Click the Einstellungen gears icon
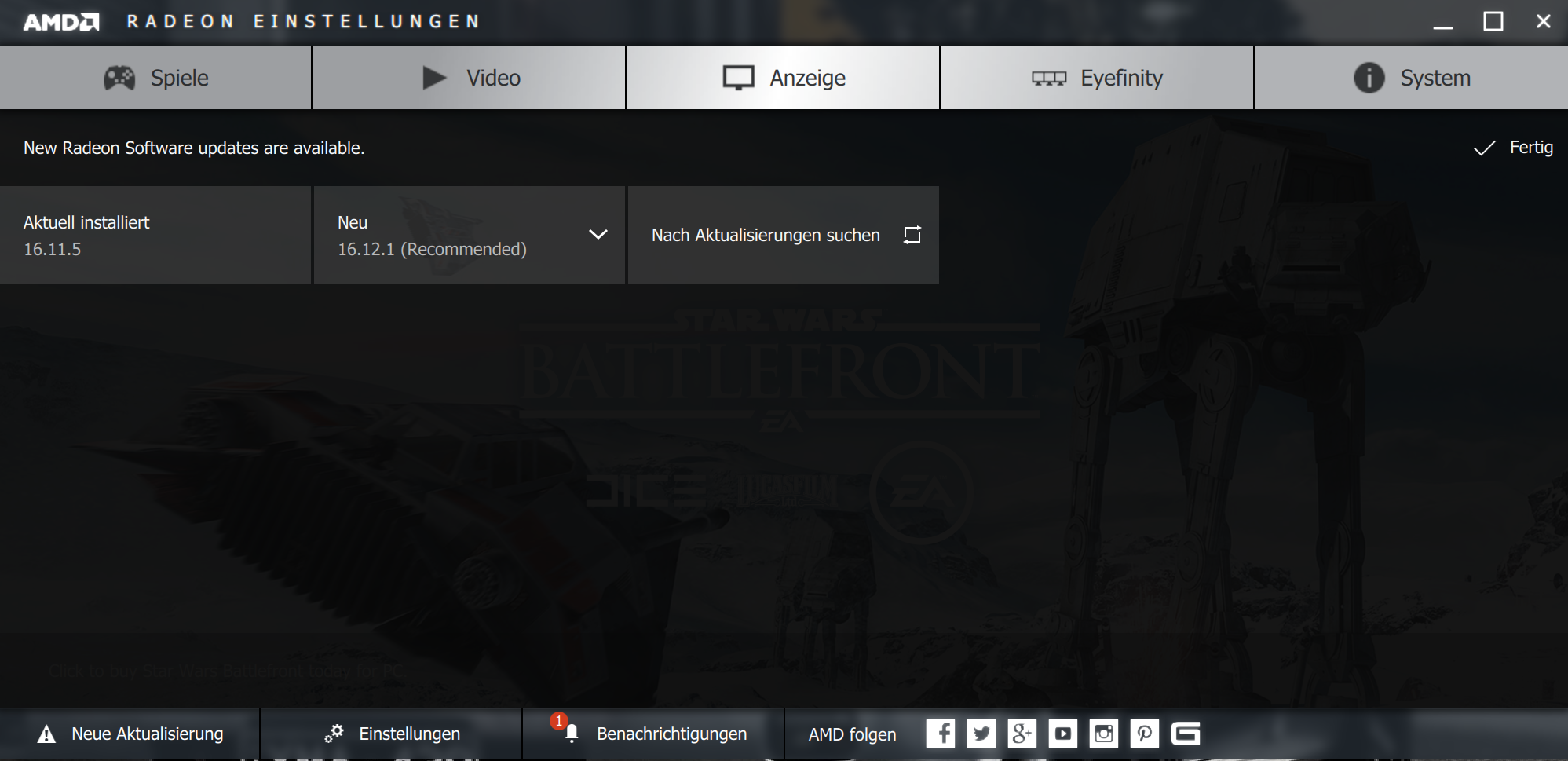1568x761 pixels. (x=334, y=734)
